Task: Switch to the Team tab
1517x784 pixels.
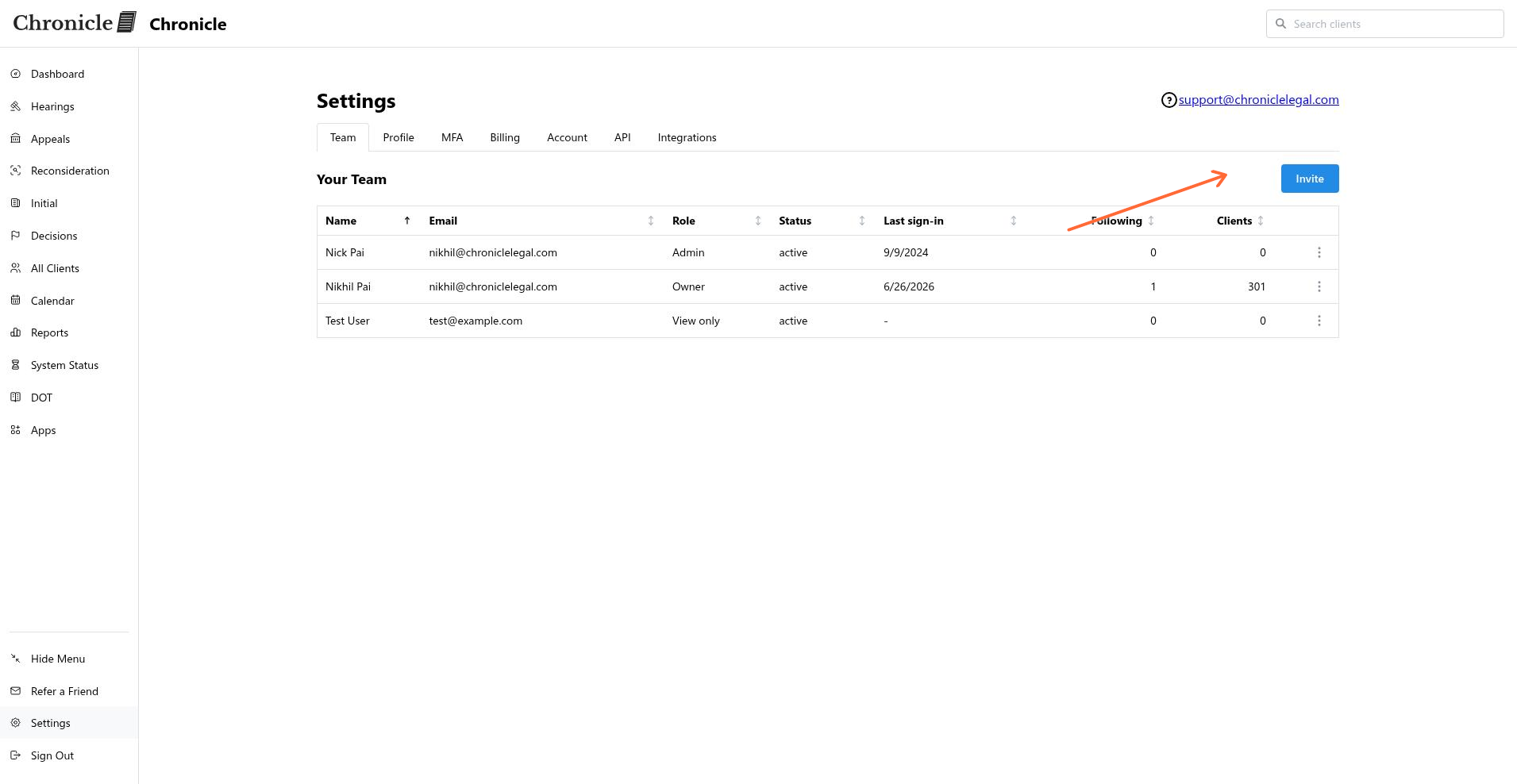Action: pos(343,137)
